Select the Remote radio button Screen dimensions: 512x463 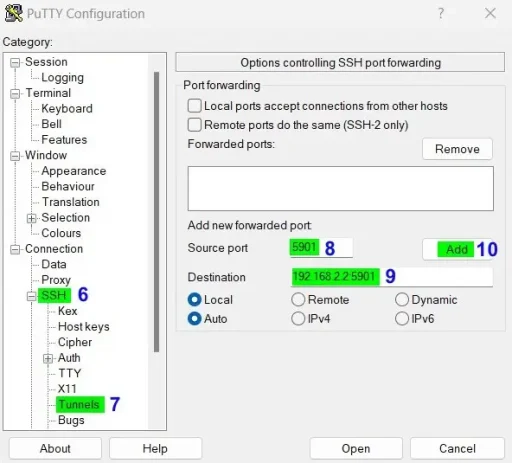298,299
